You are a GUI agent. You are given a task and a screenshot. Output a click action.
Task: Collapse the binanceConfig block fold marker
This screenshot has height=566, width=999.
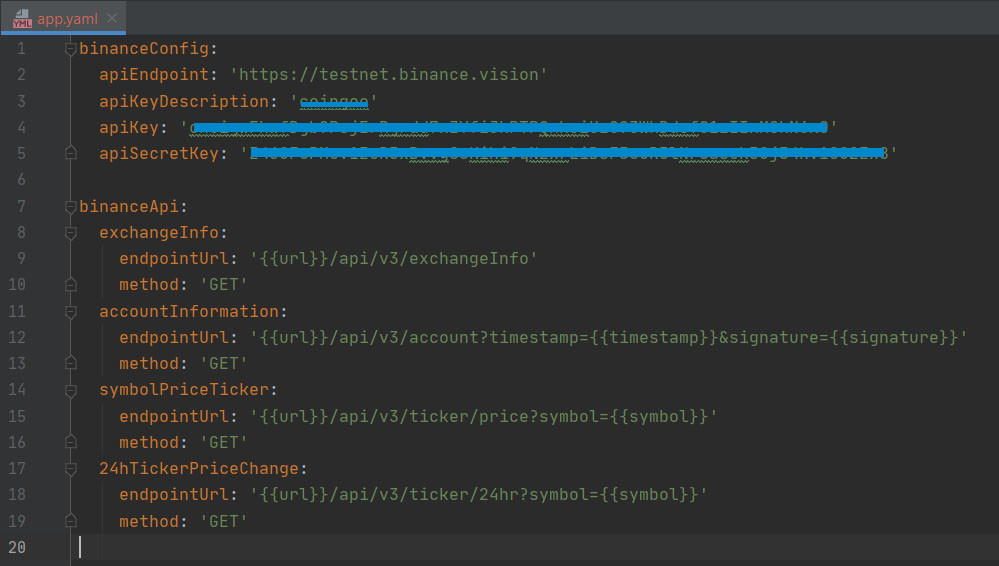pyautogui.click(x=71, y=49)
